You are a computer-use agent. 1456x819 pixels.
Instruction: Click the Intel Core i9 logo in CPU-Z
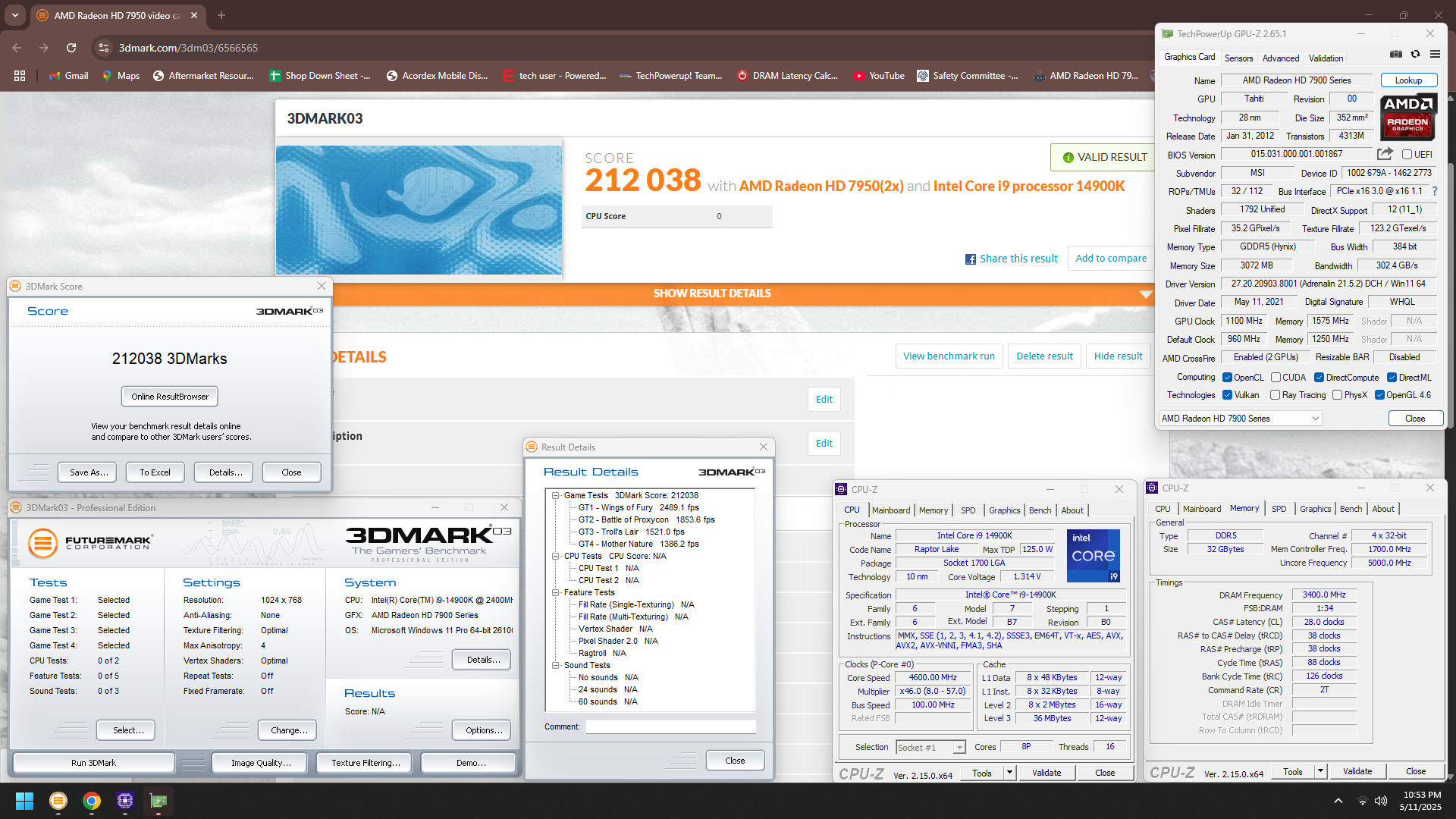(x=1093, y=556)
